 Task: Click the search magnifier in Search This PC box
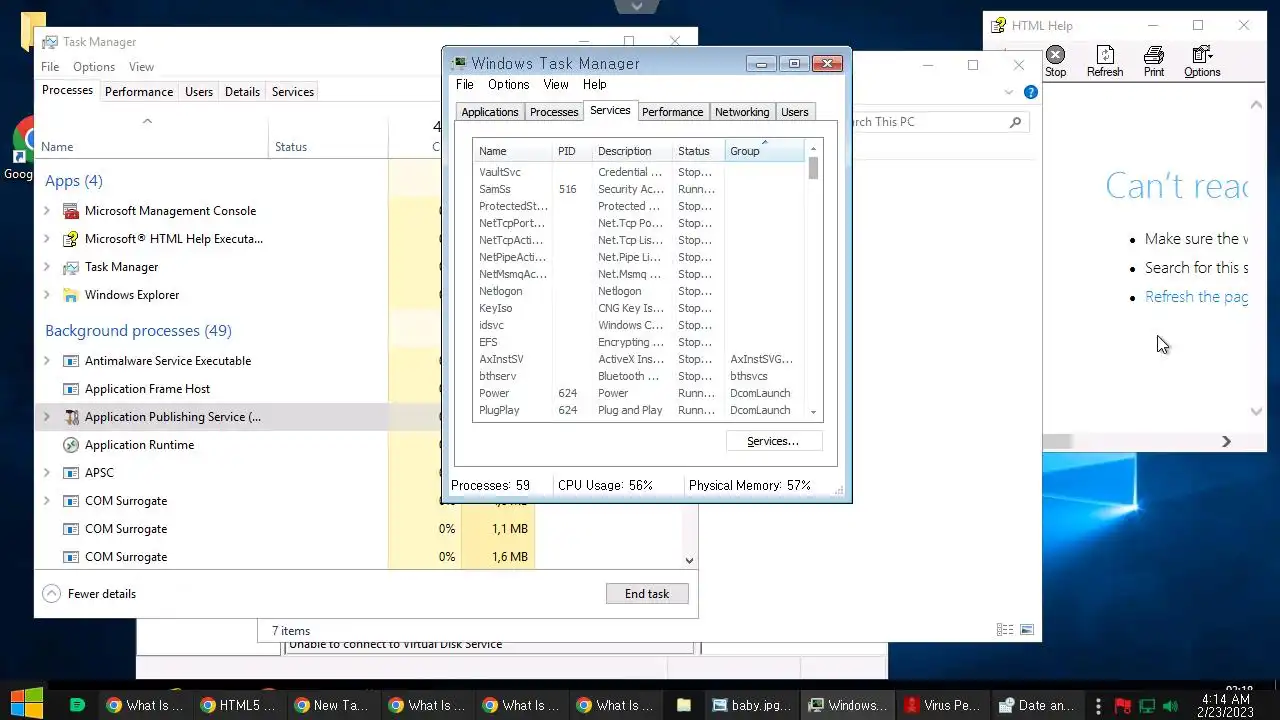[x=1015, y=122]
